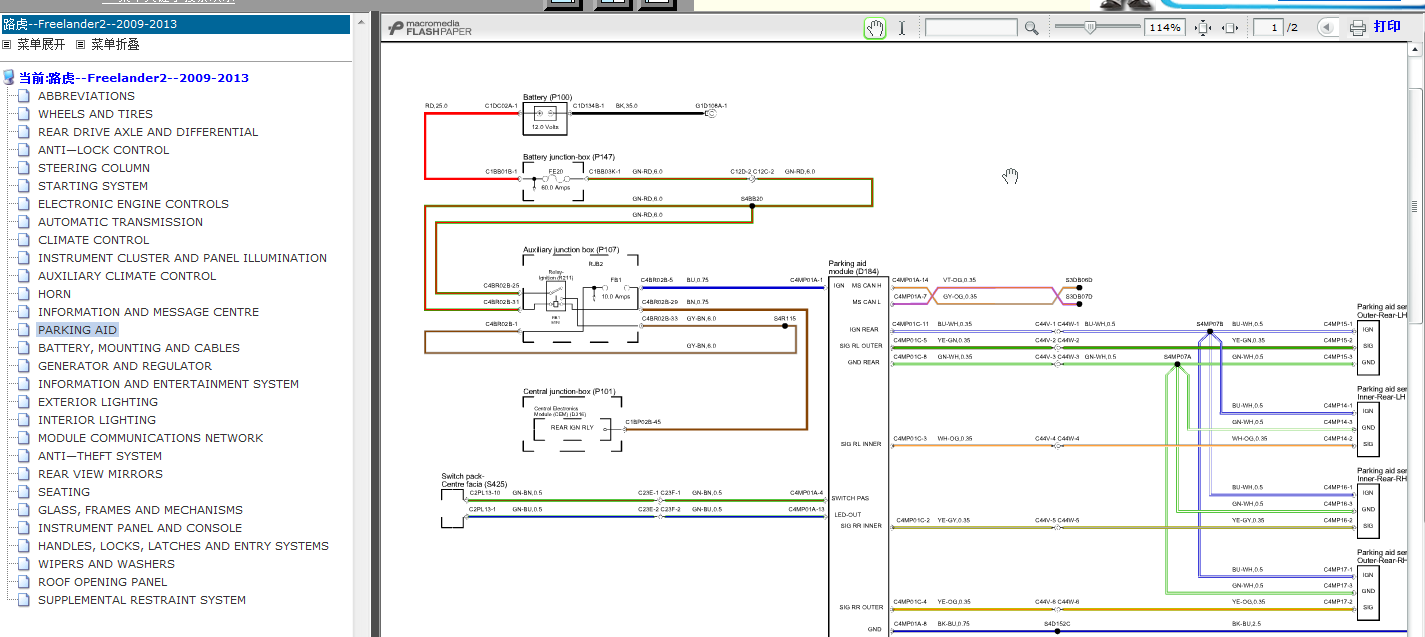Viewport: 1425px width, 637px height.
Task: Open INSTRUMENT CLUSTER AND PANEL ILLUMINATION
Action: click(182, 258)
